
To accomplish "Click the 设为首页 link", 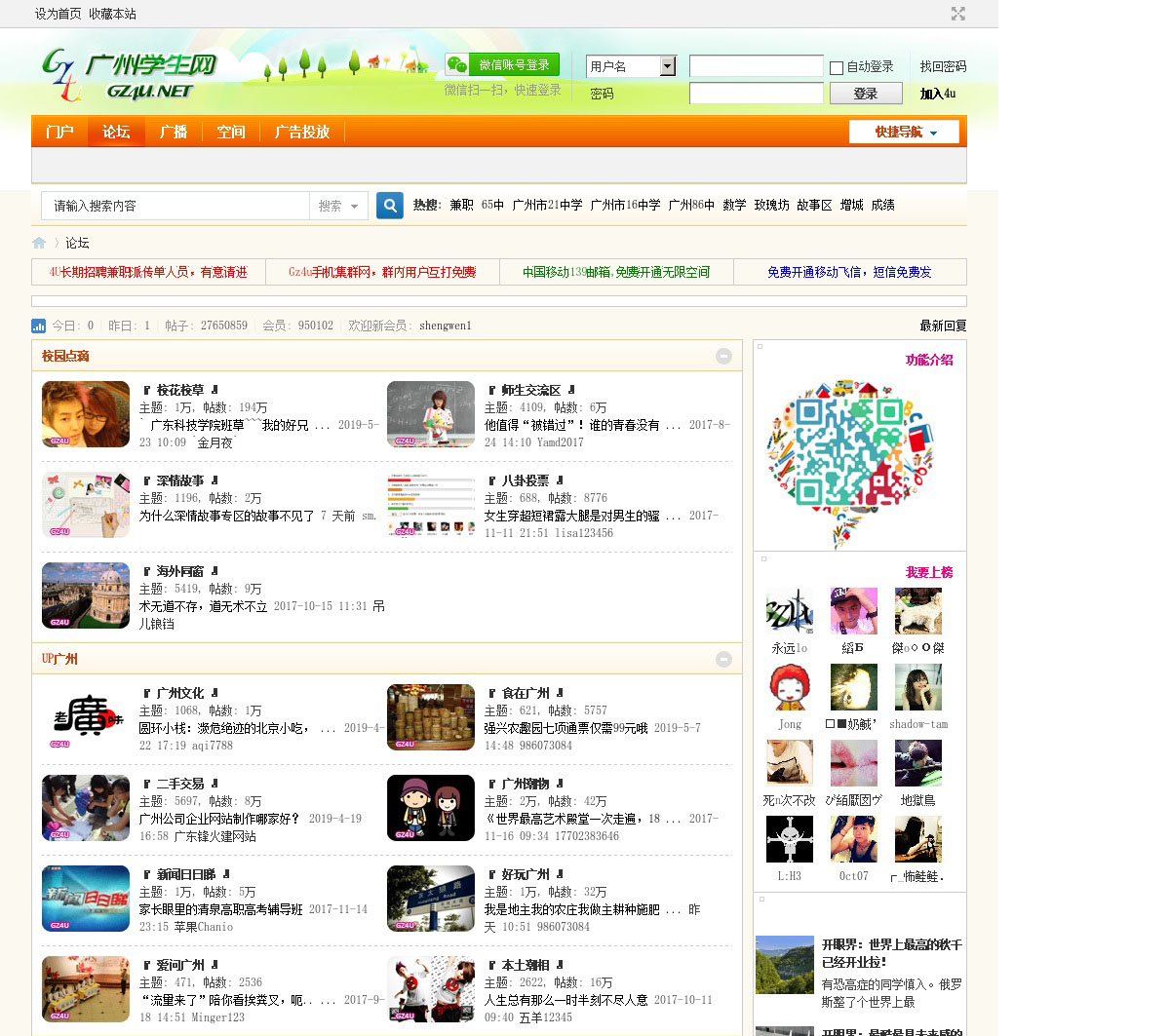I will coord(58,14).
